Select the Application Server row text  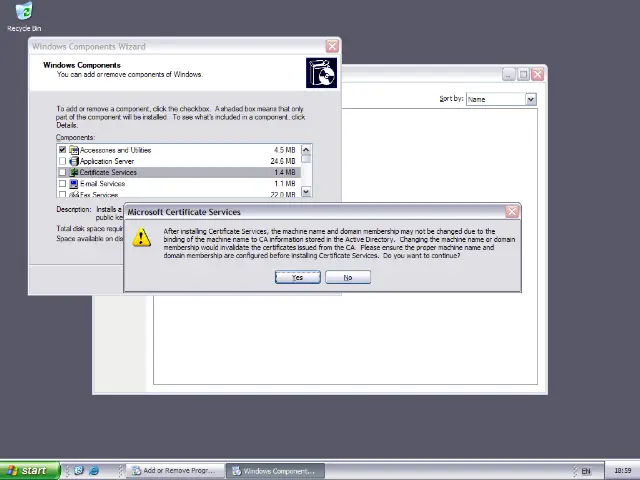(107, 161)
